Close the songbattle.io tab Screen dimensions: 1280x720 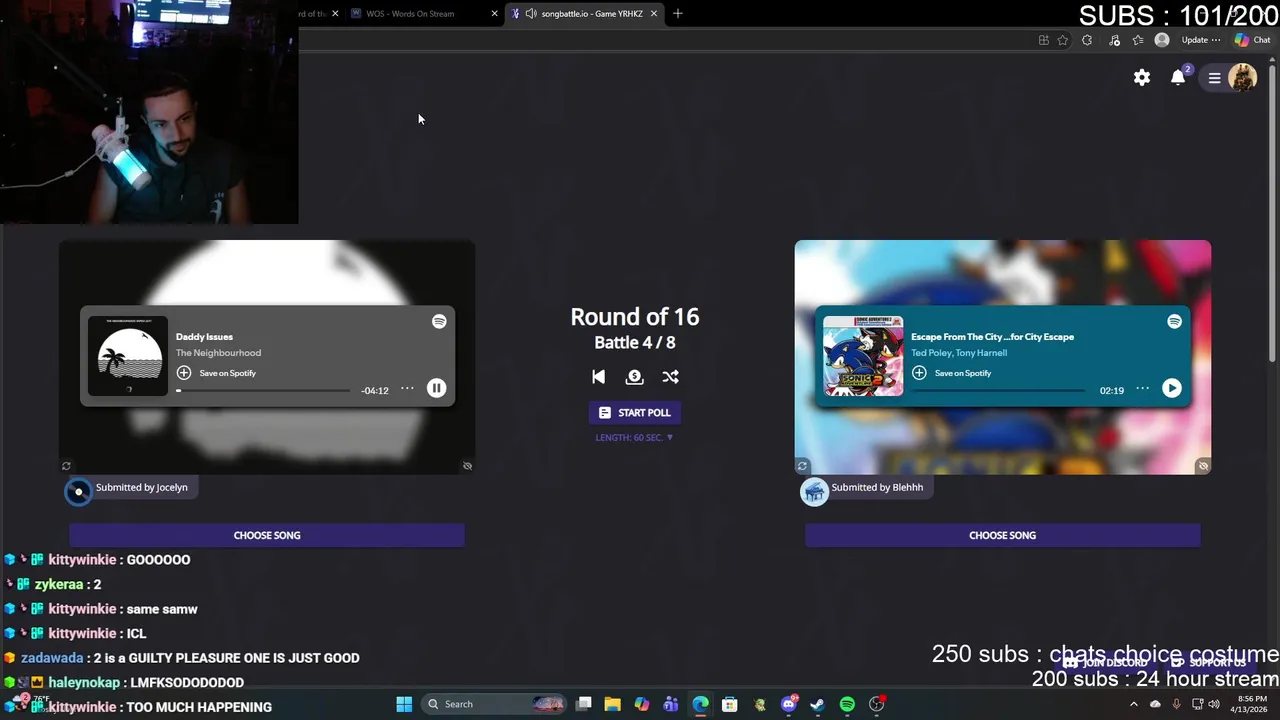click(x=654, y=14)
